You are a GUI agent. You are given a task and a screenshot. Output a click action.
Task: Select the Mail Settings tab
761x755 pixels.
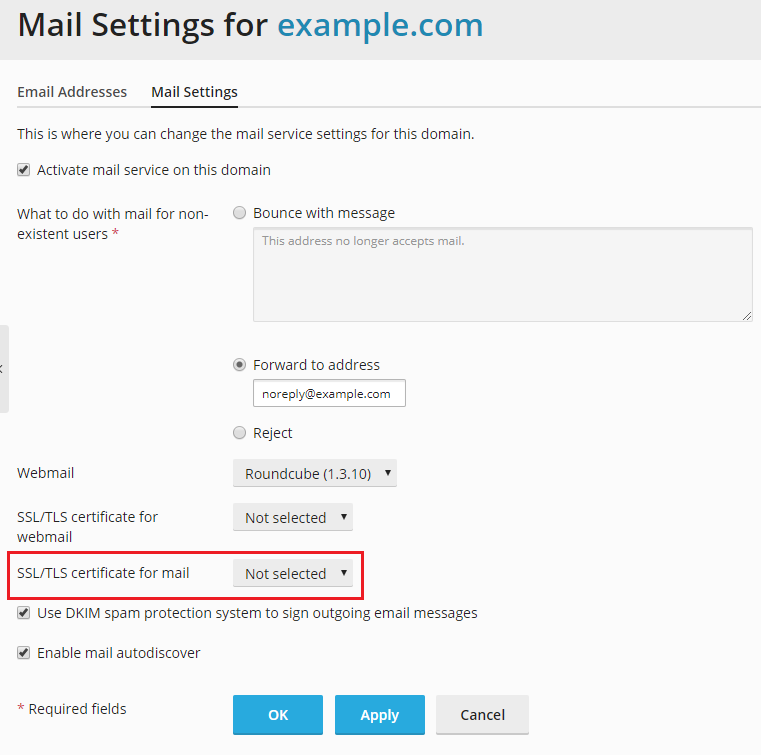click(x=194, y=92)
